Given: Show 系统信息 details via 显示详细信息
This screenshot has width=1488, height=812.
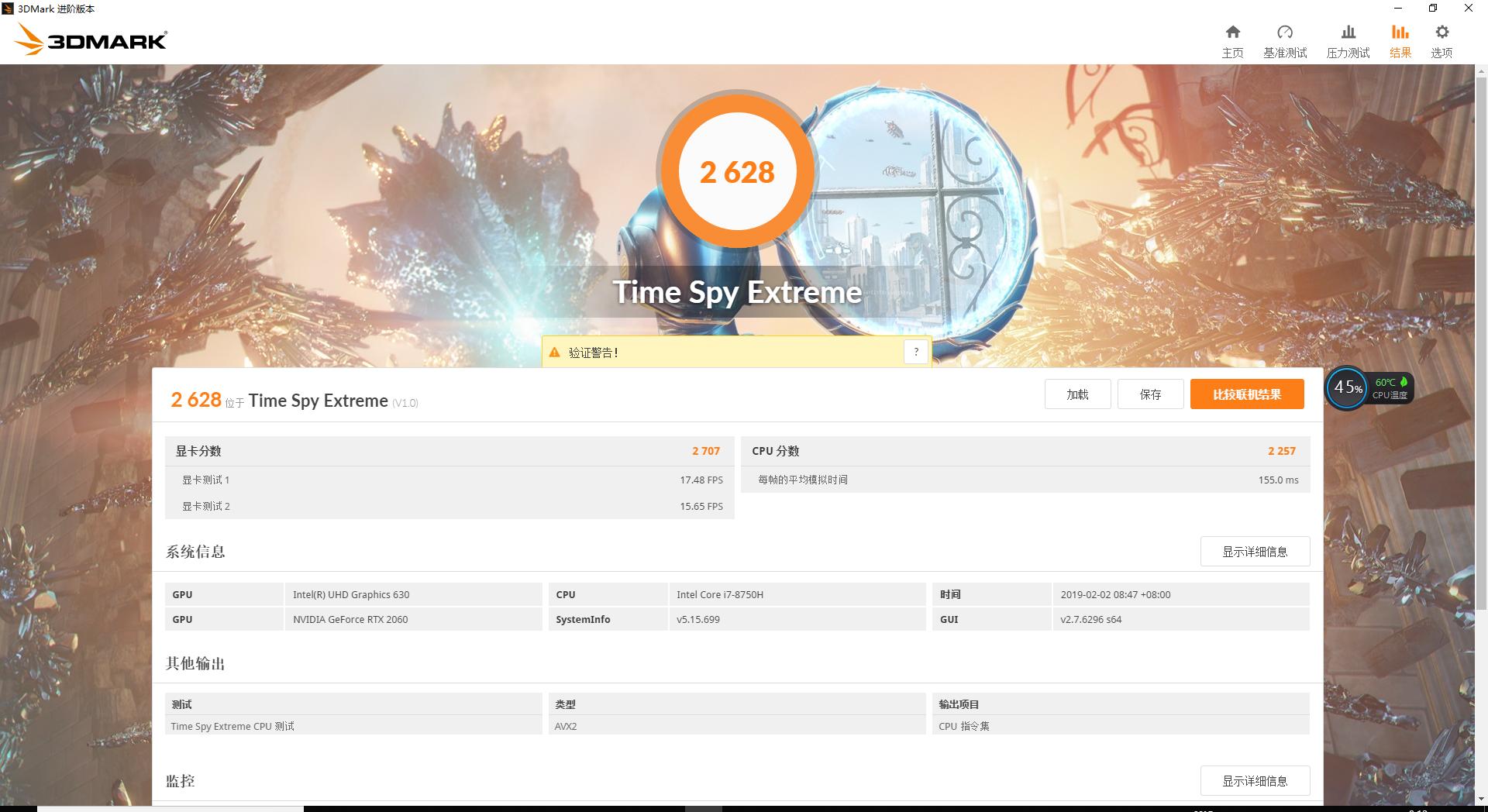Looking at the screenshot, I should [x=1255, y=551].
